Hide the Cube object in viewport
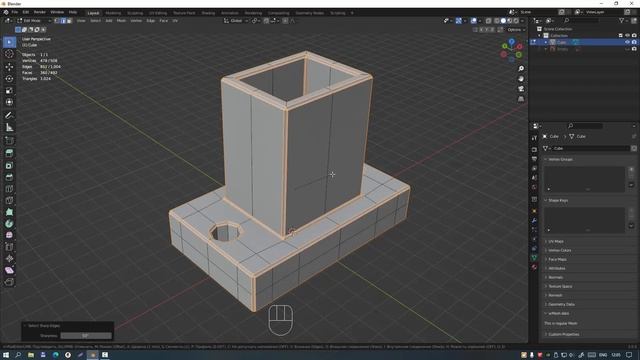This screenshot has height=360, width=640. click(627, 42)
